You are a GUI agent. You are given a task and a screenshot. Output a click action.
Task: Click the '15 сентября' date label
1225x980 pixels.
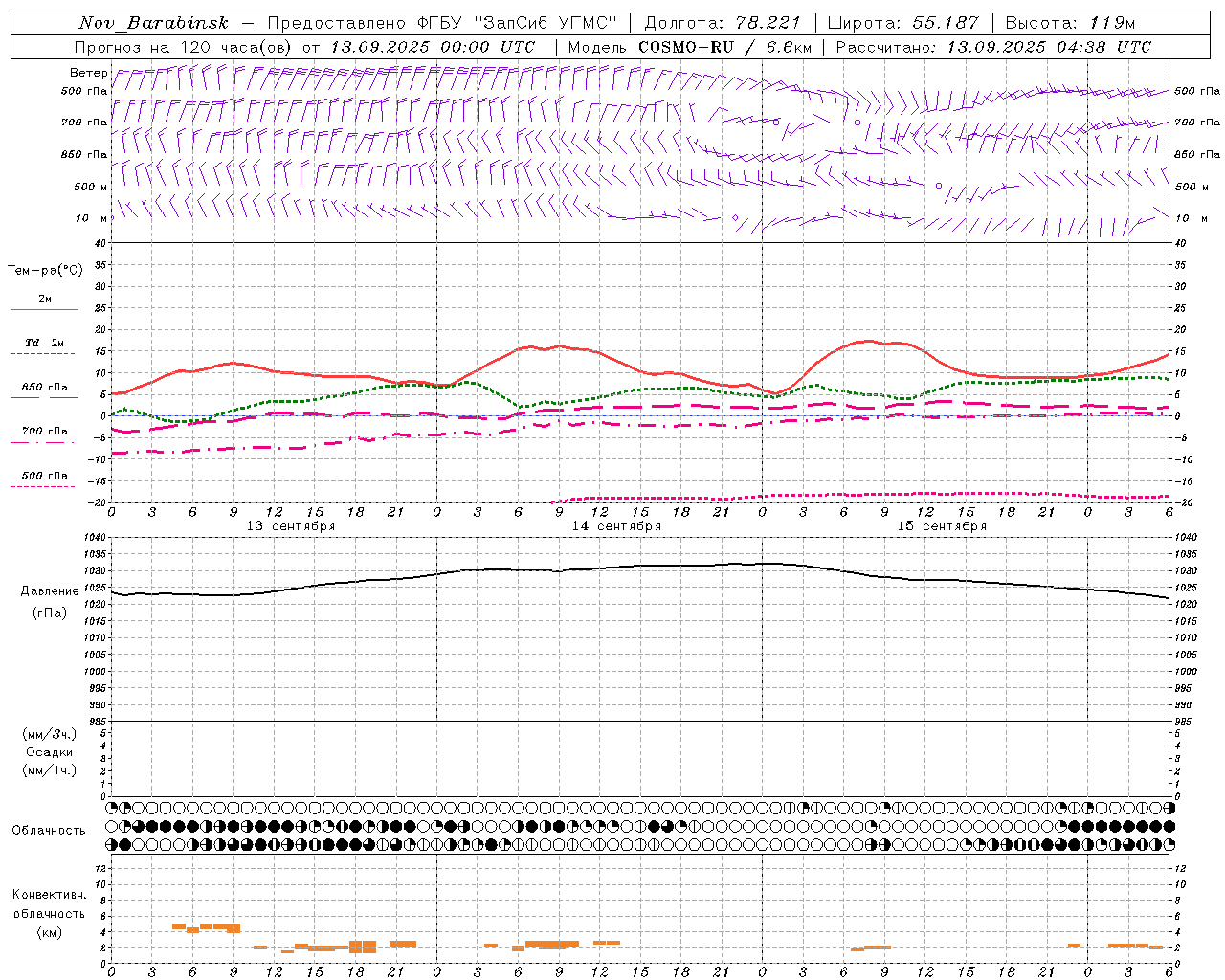tap(942, 526)
